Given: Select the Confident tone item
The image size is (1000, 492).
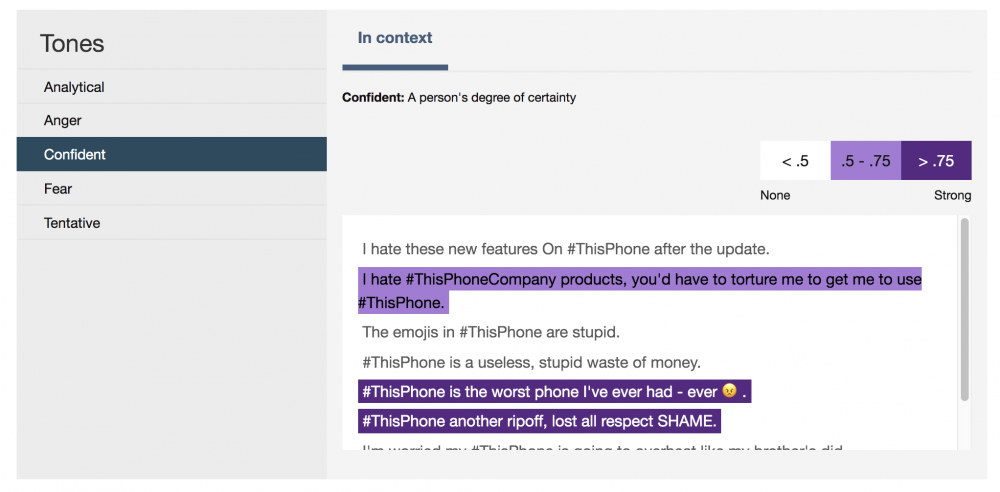Looking at the screenshot, I should [x=172, y=154].
